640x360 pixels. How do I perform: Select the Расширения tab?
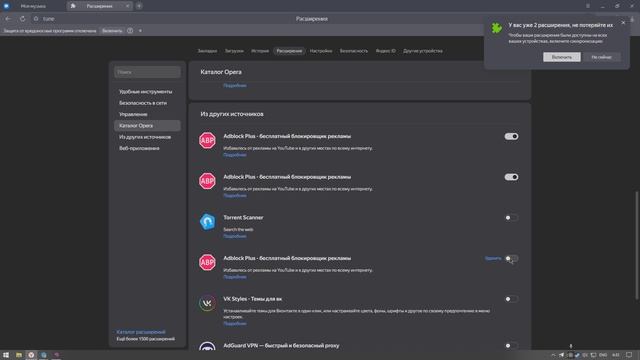click(x=289, y=51)
